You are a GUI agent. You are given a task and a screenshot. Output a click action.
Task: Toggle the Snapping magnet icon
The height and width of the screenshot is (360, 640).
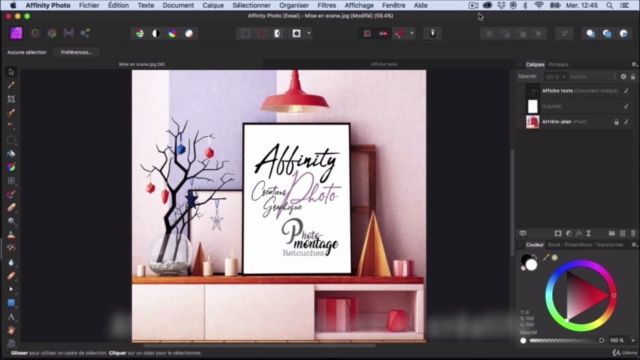click(400, 33)
